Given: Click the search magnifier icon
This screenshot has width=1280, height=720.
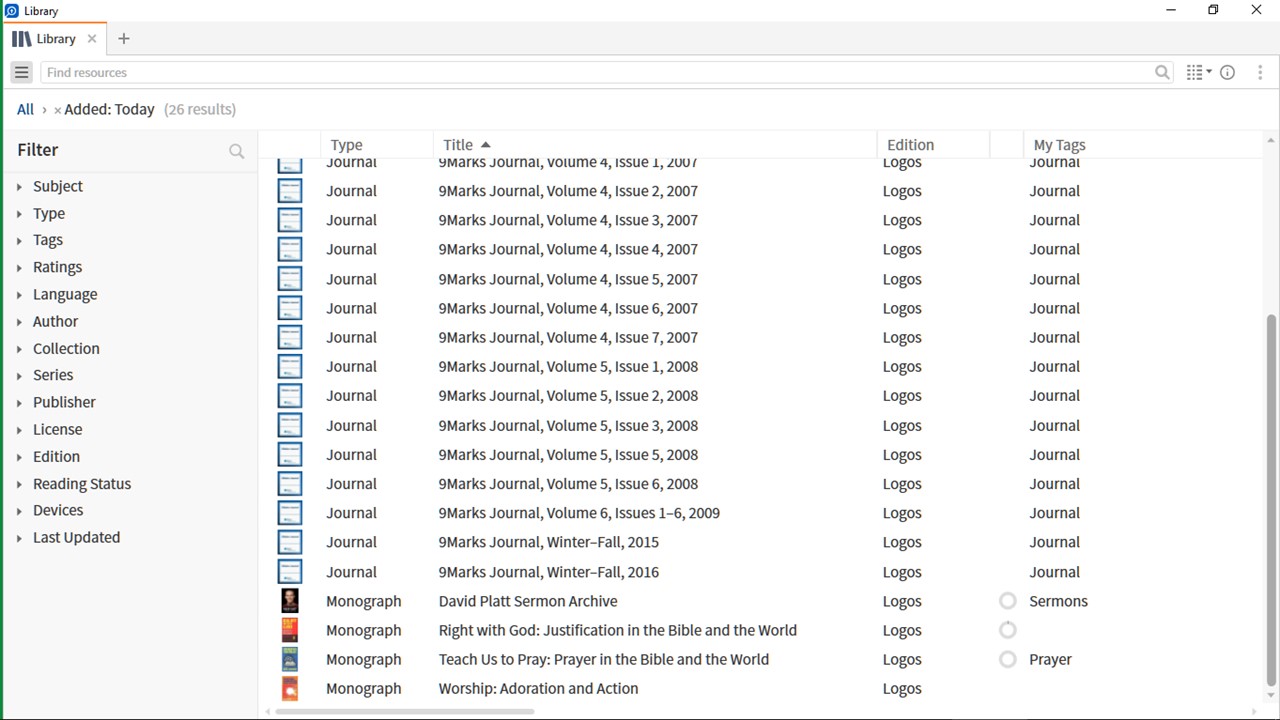Looking at the screenshot, I should click(1162, 72).
